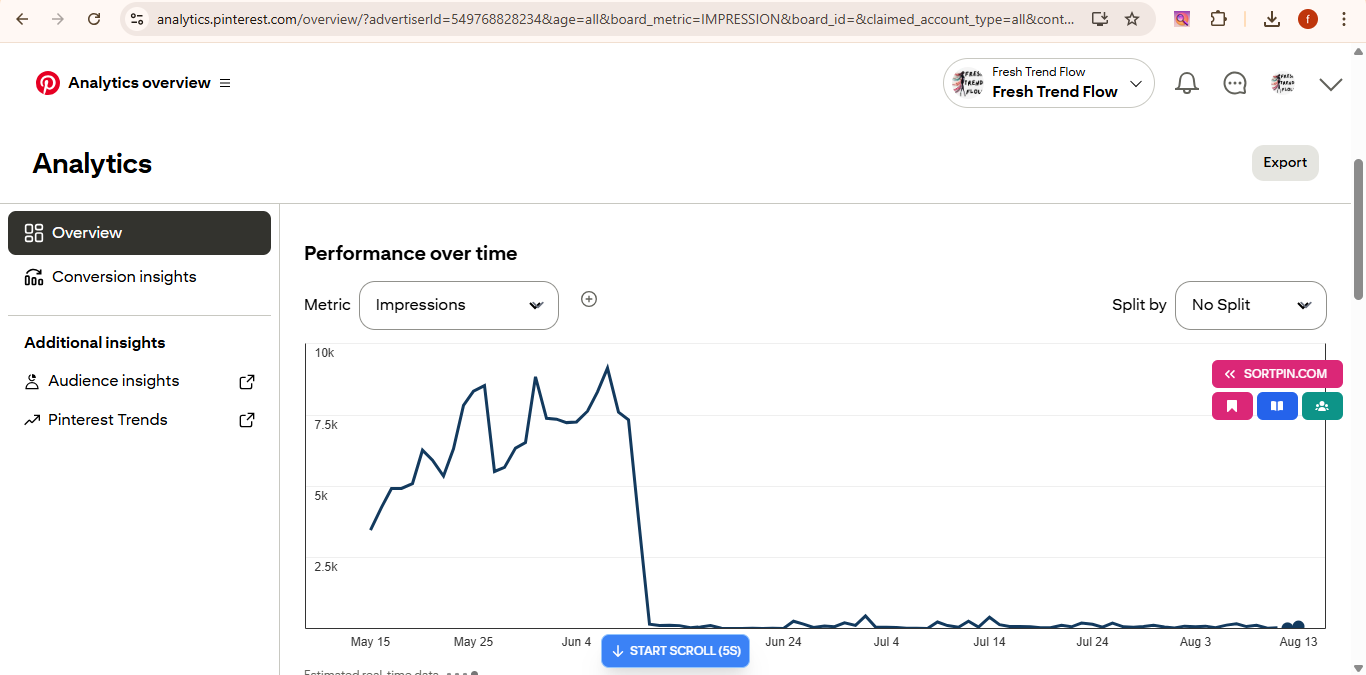This screenshot has height=675, width=1366.
Task: Click the Export button
Action: [1285, 163]
